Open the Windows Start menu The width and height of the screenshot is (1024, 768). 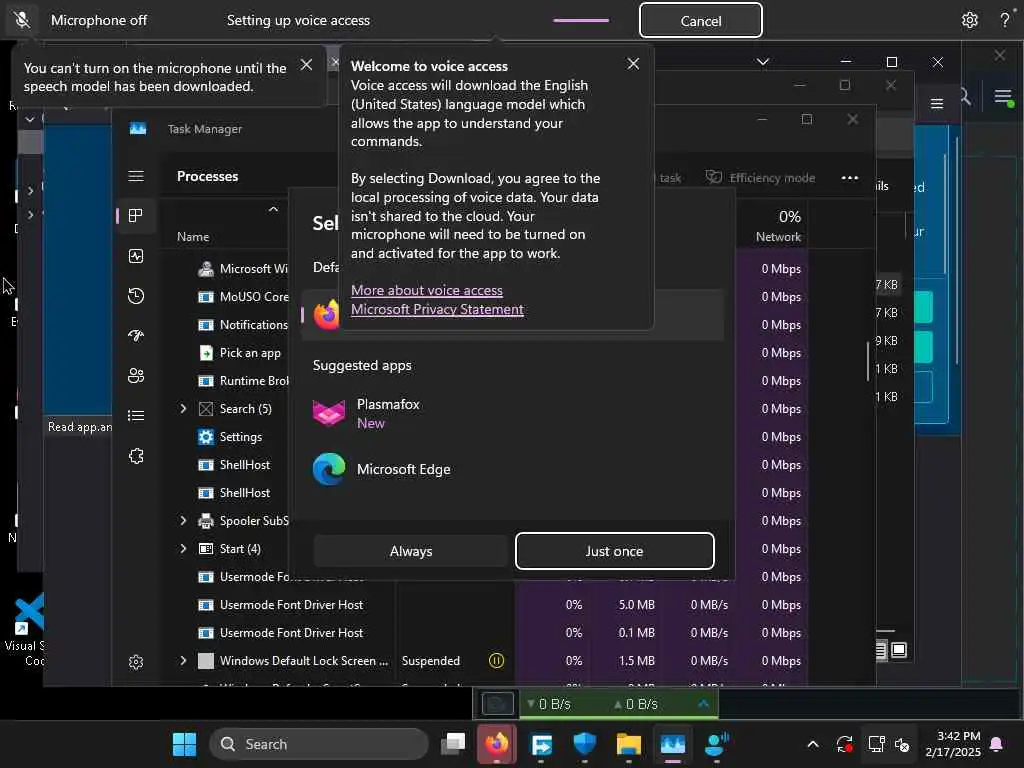pyautogui.click(x=184, y=744)
